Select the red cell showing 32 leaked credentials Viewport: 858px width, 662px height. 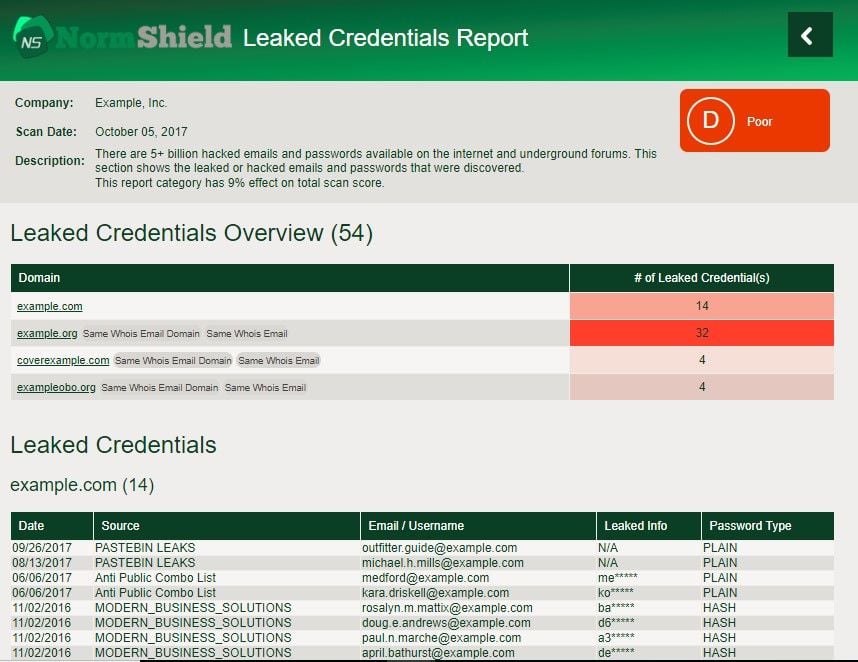pyautogui.click(x=700, y=333)
